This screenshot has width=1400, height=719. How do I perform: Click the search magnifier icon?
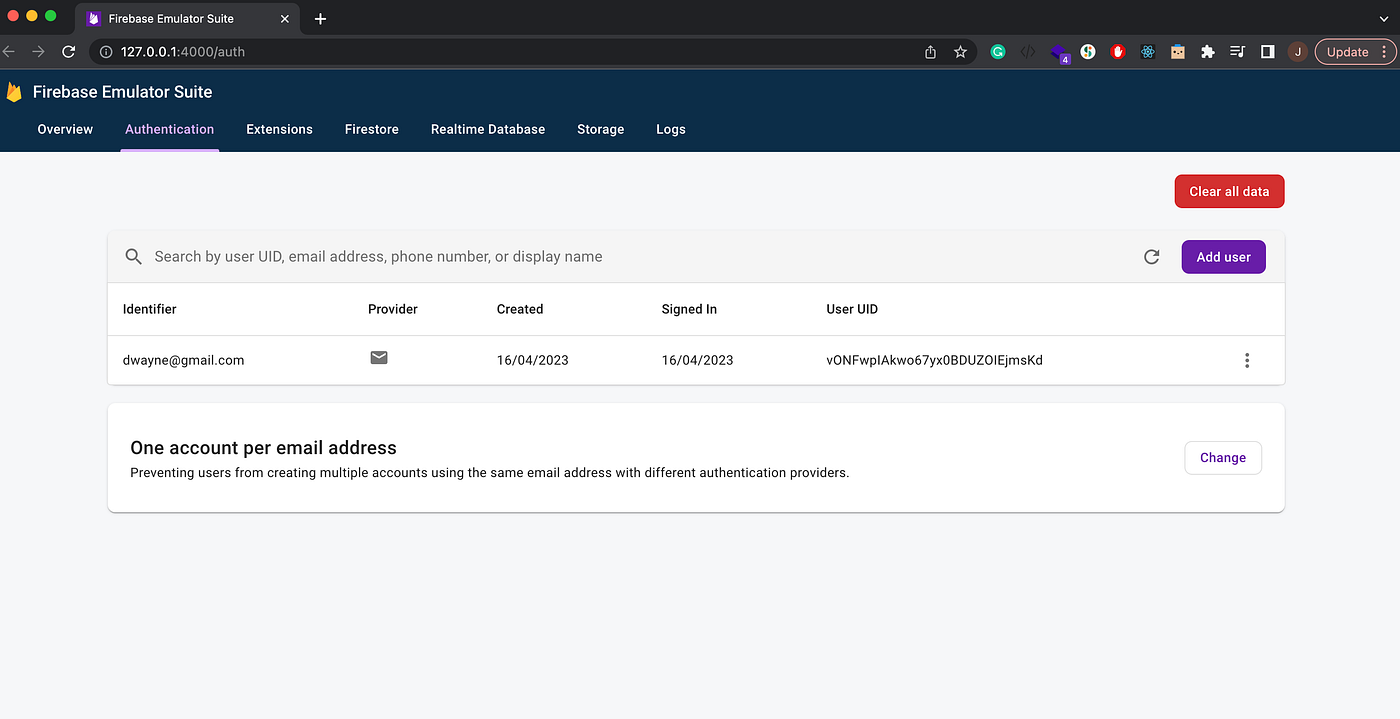point(133,257)
